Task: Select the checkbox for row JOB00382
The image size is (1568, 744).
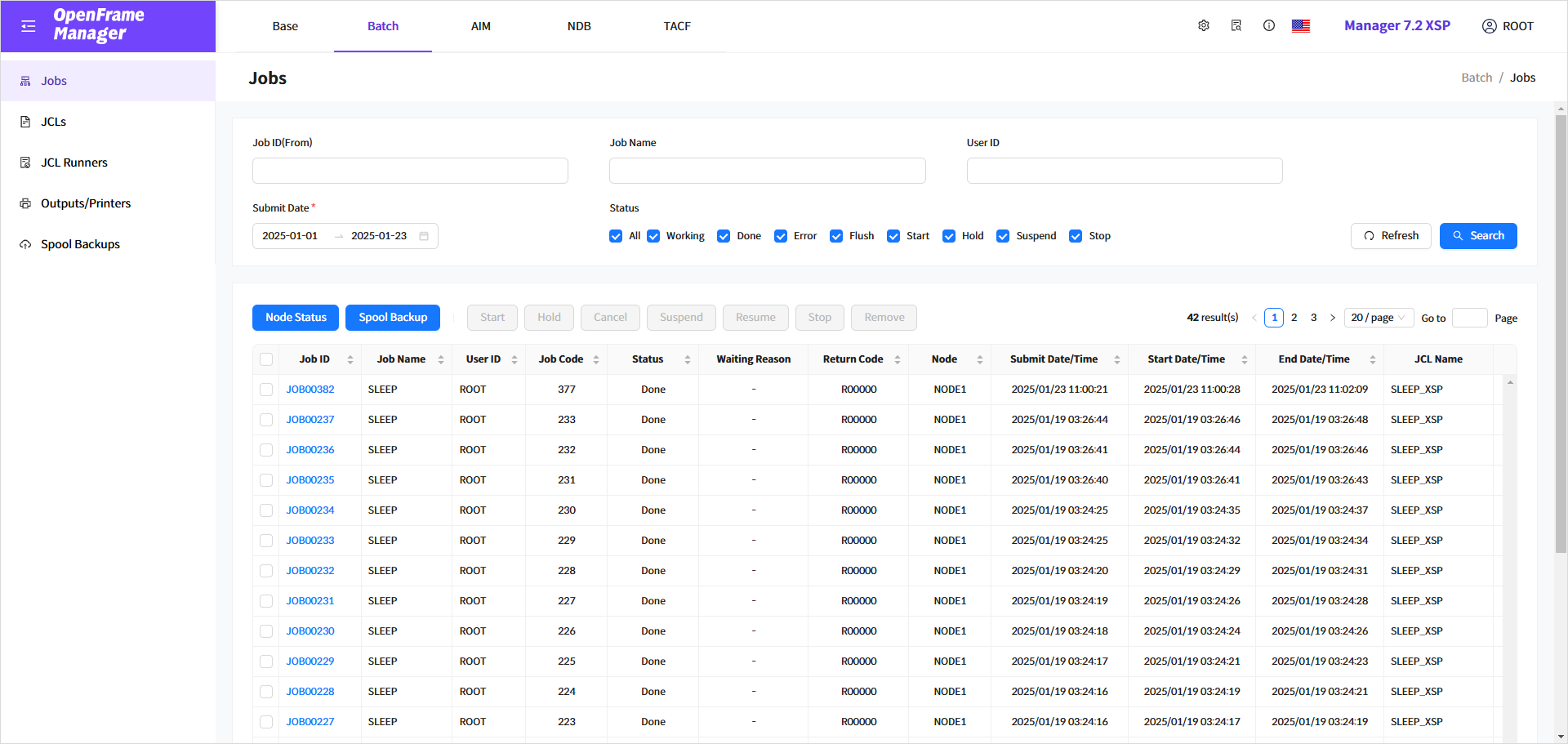Action: click(266, 390)
